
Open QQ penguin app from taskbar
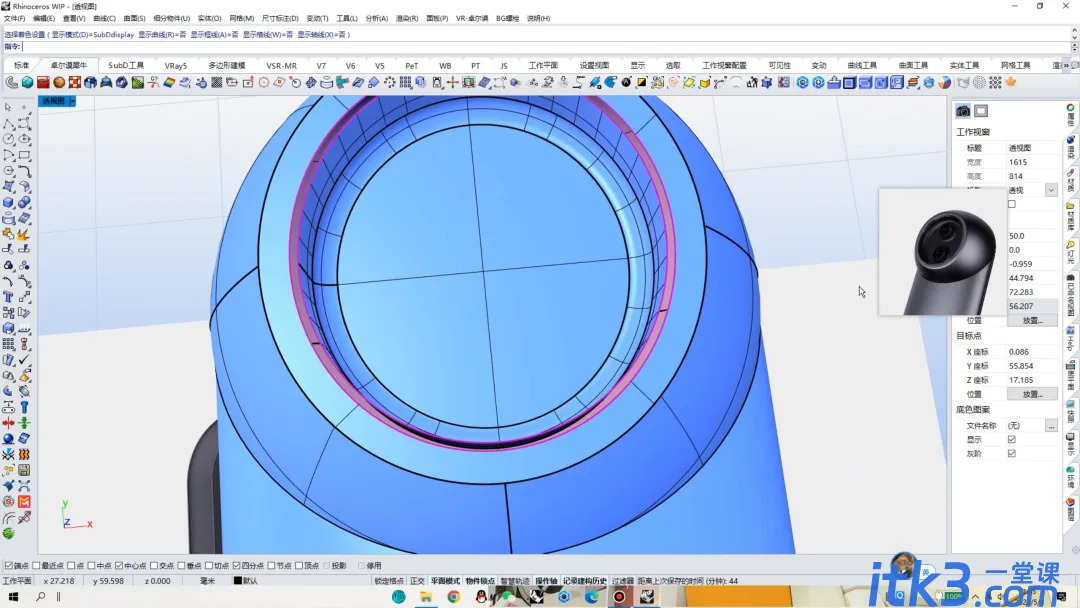(481, 597)
